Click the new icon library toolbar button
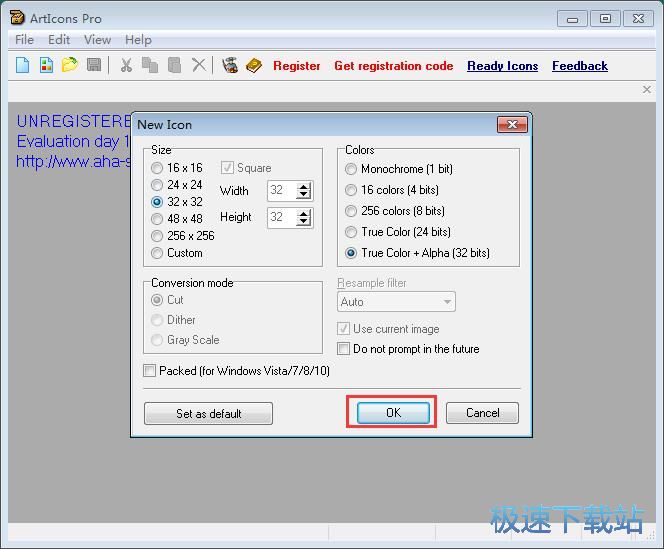Viewport: 664px width, 549px height. point(46,66)
